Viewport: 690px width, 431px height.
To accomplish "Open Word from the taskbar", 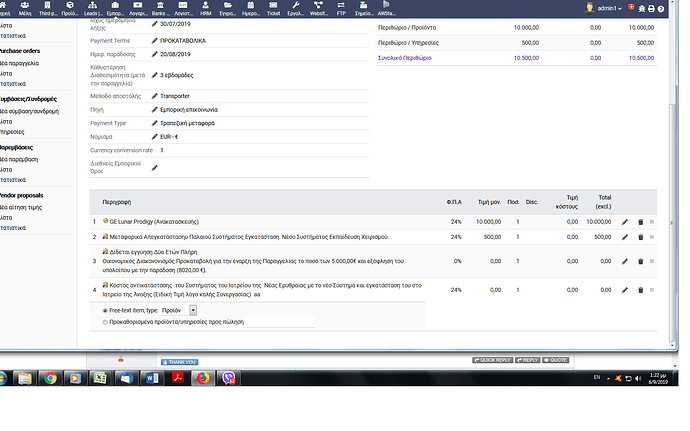I will pyautogui.click(x=151, y=378).
